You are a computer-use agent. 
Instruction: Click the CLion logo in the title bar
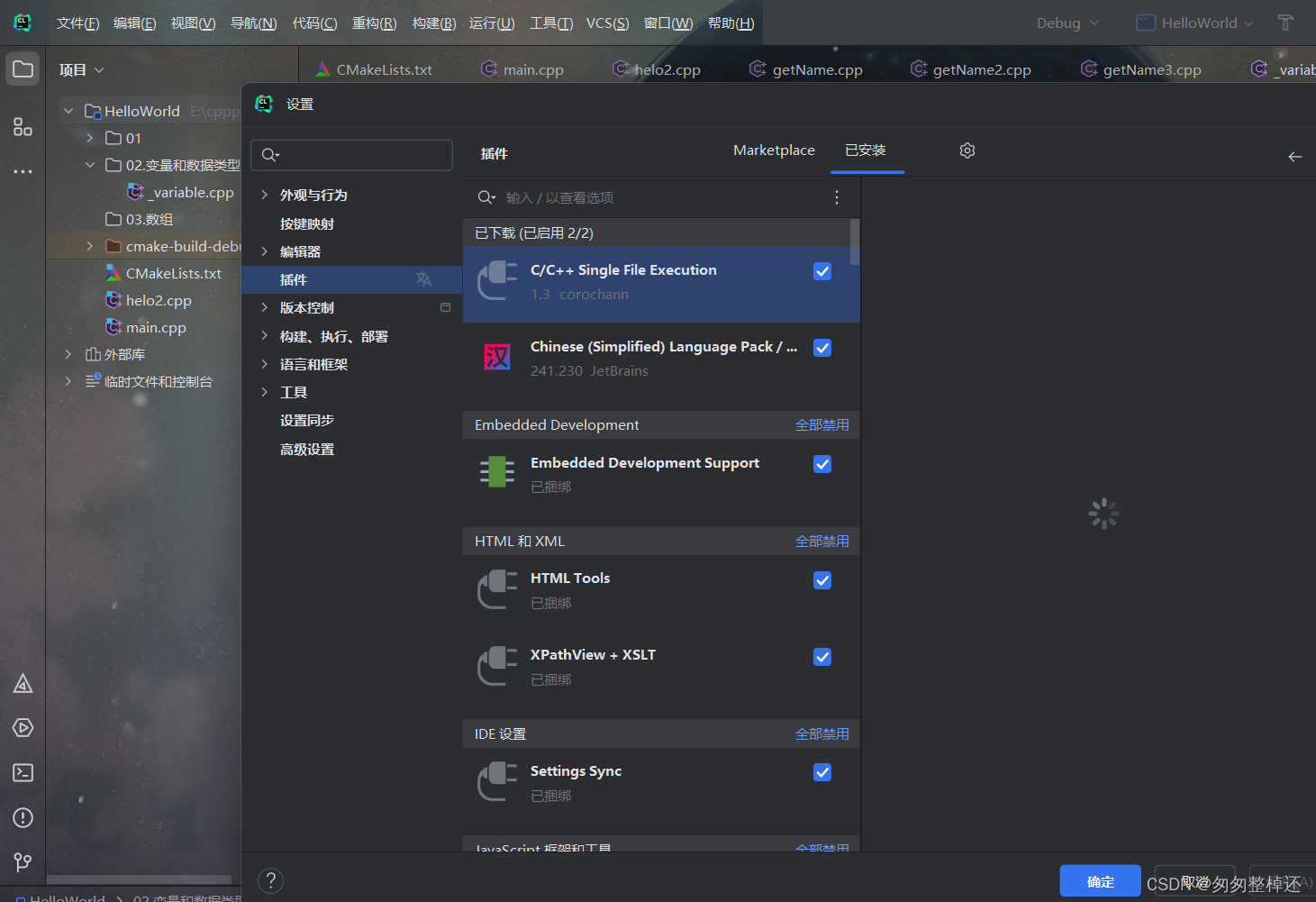click(x=23, y=23)
